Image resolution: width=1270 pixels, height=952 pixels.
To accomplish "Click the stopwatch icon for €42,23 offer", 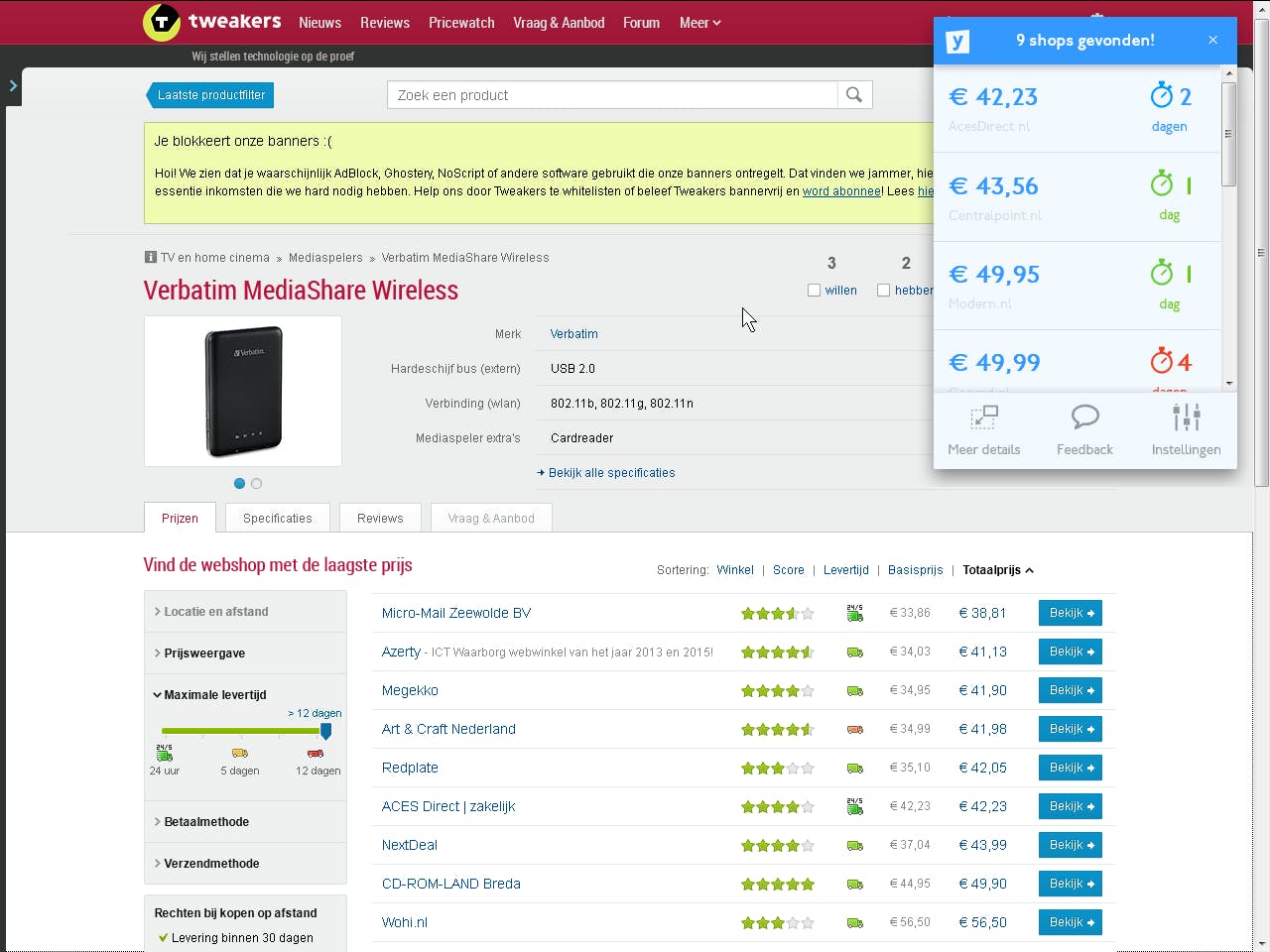I will pos(1161,95).
